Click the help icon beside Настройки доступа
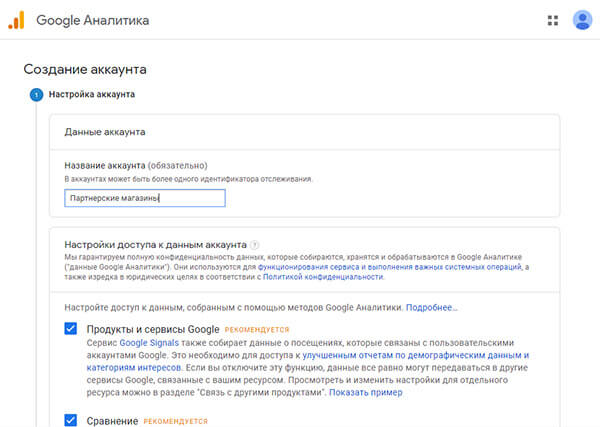 point(254,245)
